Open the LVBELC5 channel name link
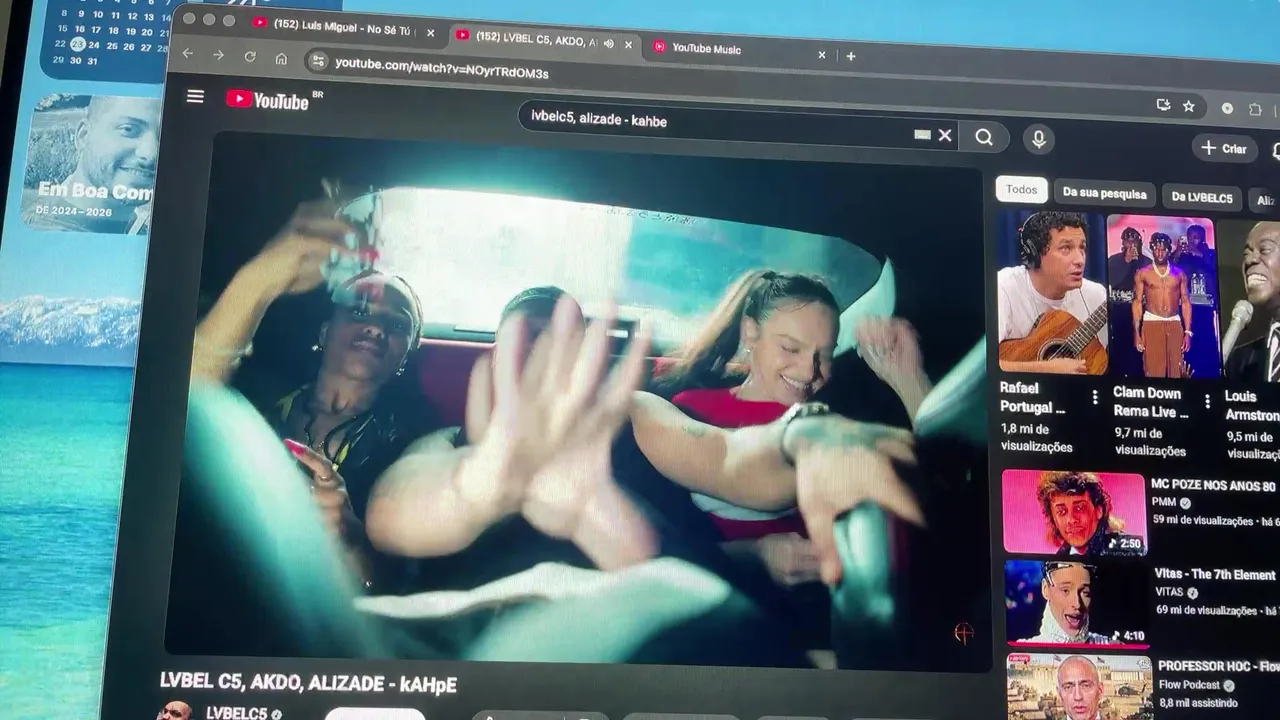Screen dimensions: 1280x720 coord(237,713)
